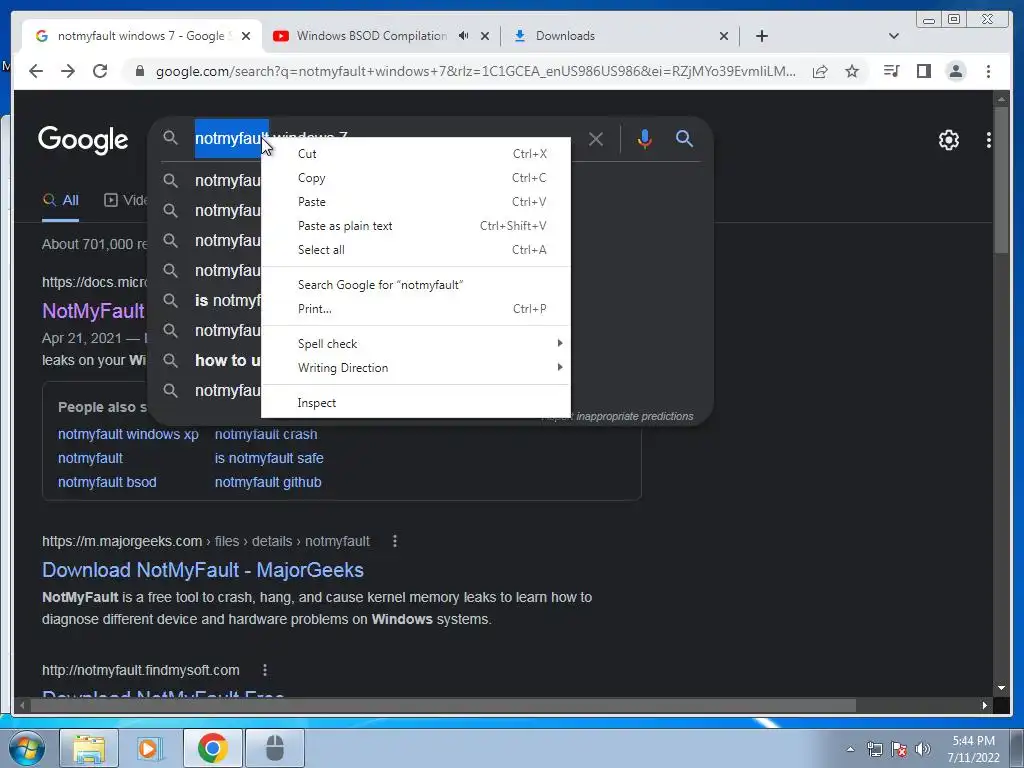Screen dimensions: 1024x768
Task: Close the Downloads tab
Action: point(724,36)
